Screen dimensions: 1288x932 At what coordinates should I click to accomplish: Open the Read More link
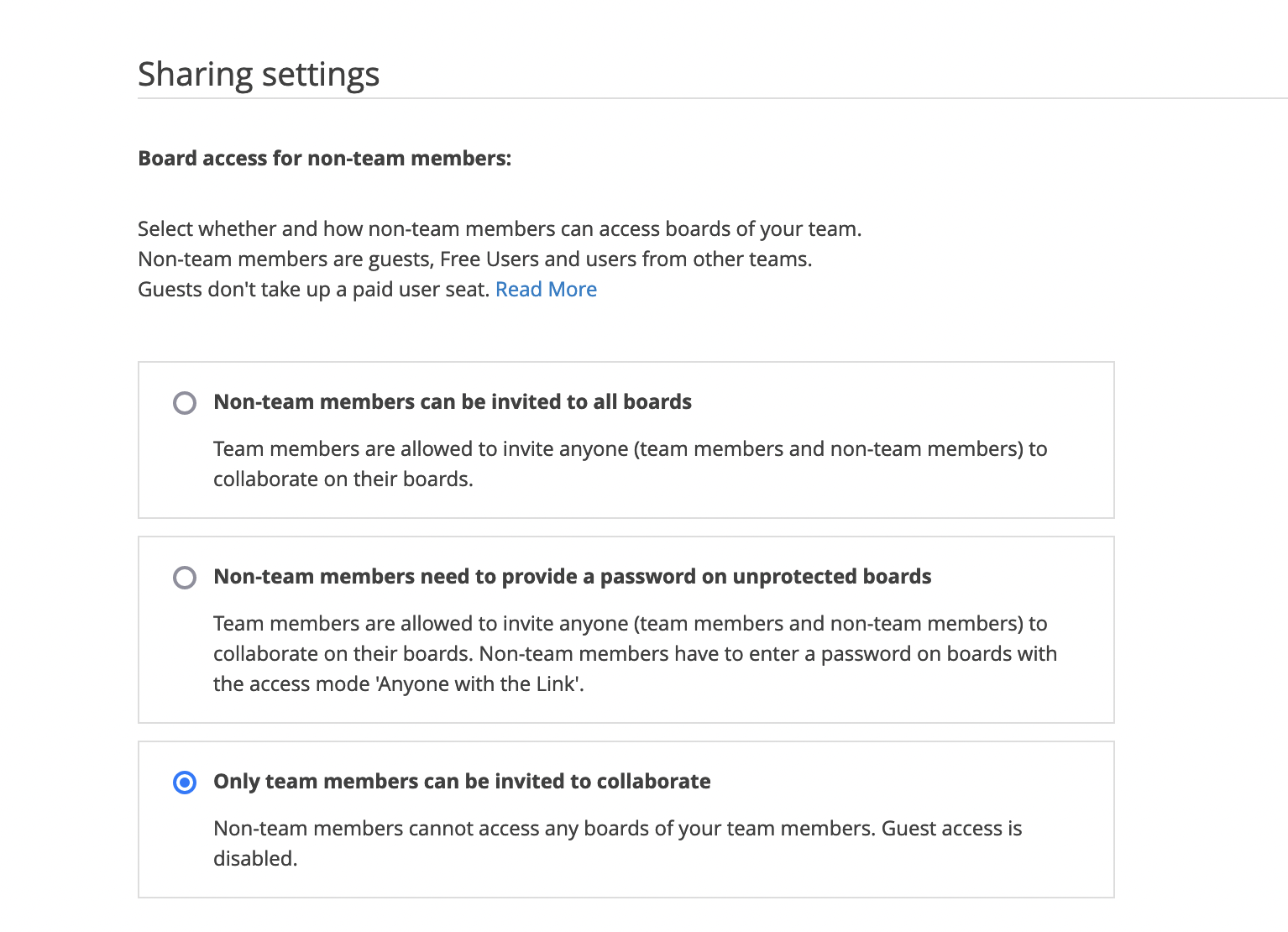pos(546,290)
